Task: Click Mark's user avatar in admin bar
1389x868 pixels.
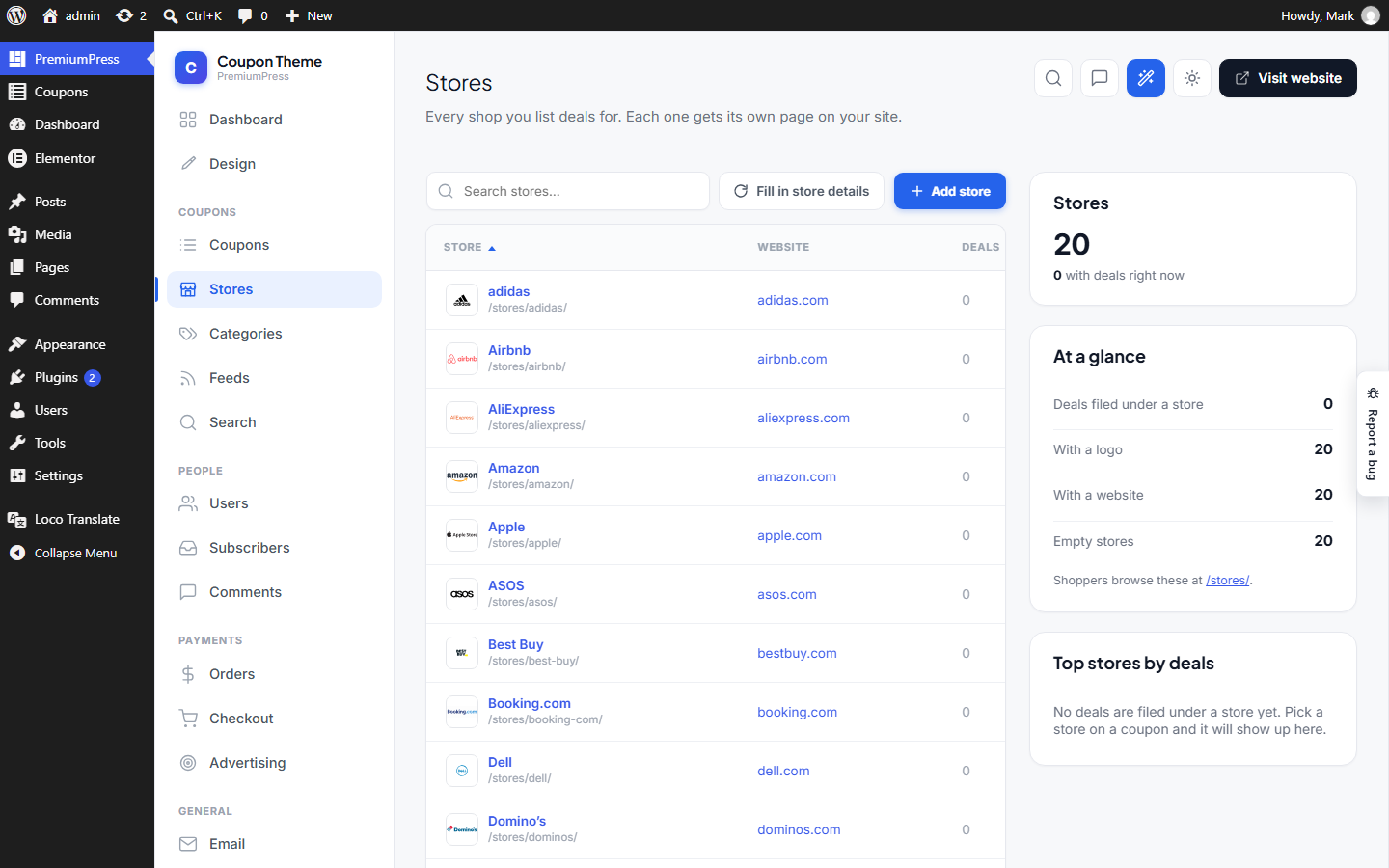Action: [1371, 15]
